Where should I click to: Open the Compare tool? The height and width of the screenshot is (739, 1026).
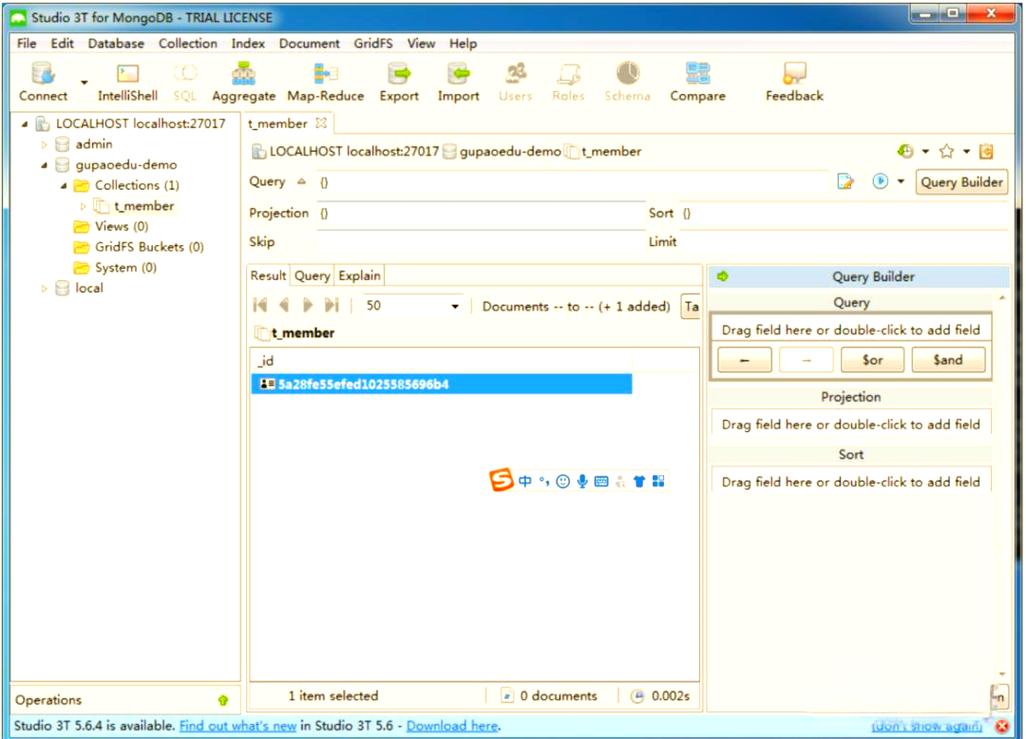click(x=698, y=81)
